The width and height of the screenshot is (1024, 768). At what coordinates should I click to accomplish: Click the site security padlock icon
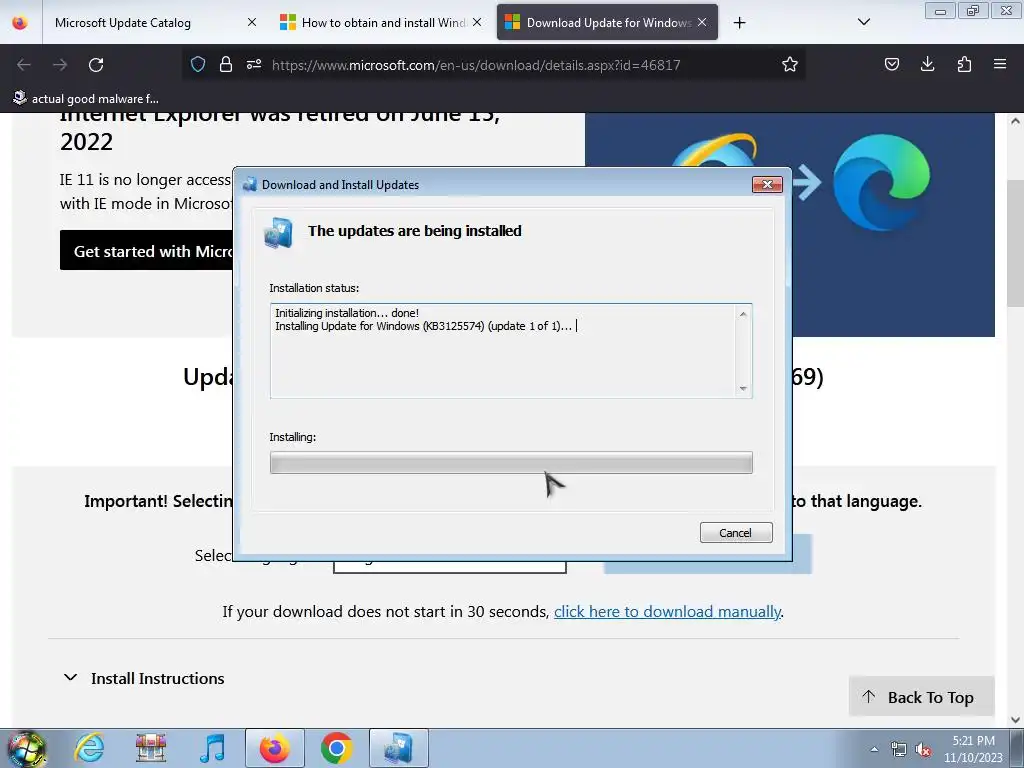(x=226, y=65)
